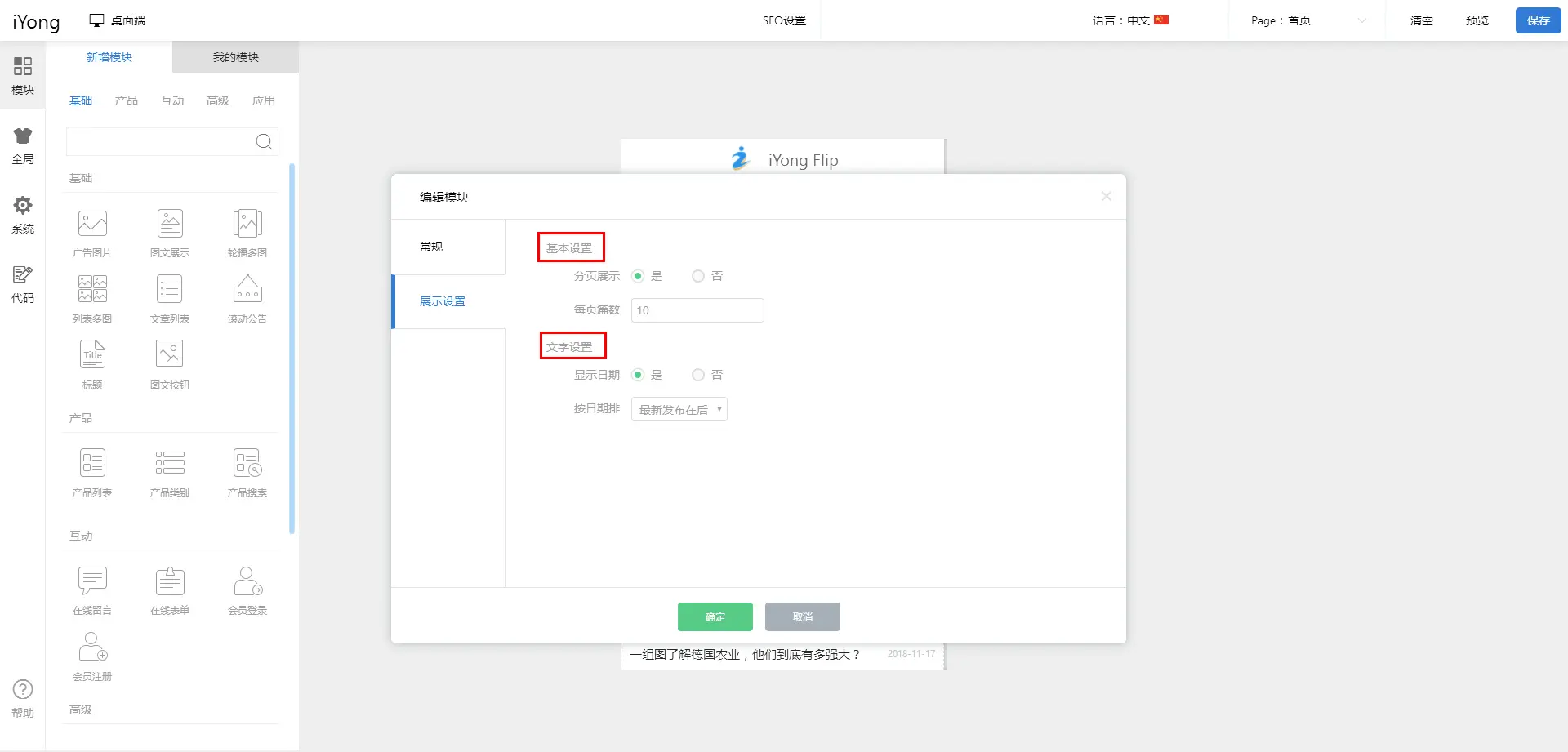Image resolution: width=1568 pixels, height=752 pixels.
Task: Switch to the 我的模块 tab
Action: point(235,57)
